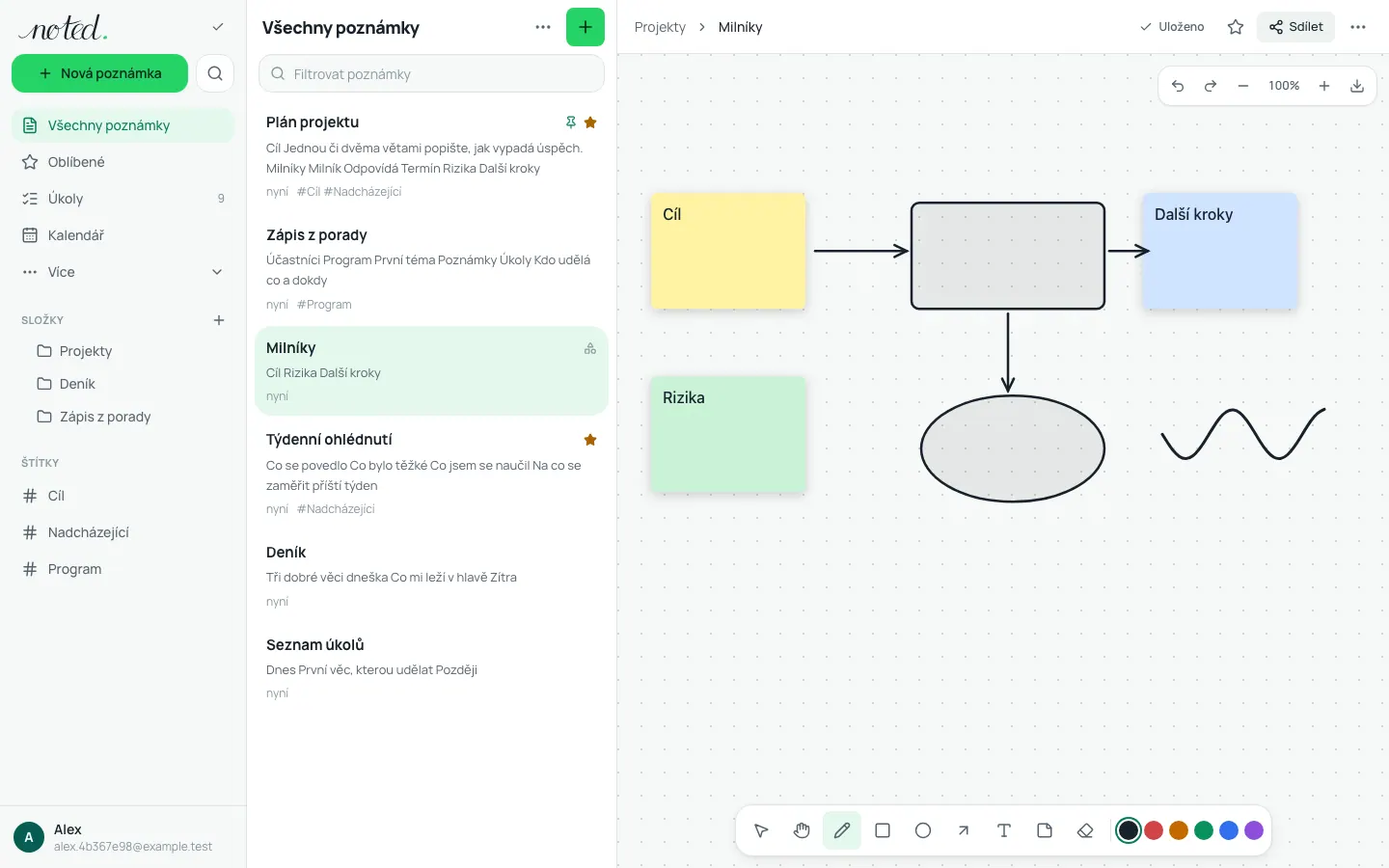Viewport: 1389px width, 868px height.
Task: Select the hand pan tool
Action: point(802,830)
